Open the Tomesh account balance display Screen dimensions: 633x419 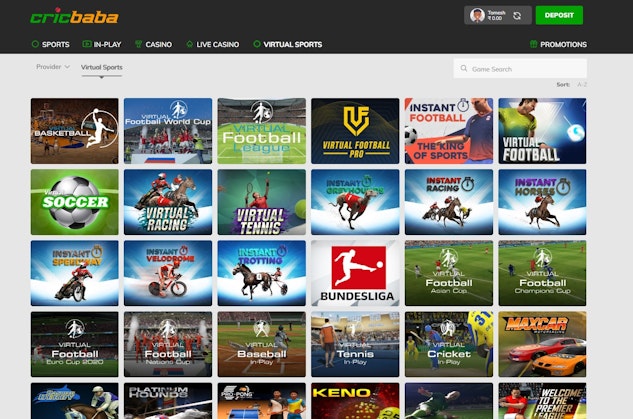[x=497, y=15]
